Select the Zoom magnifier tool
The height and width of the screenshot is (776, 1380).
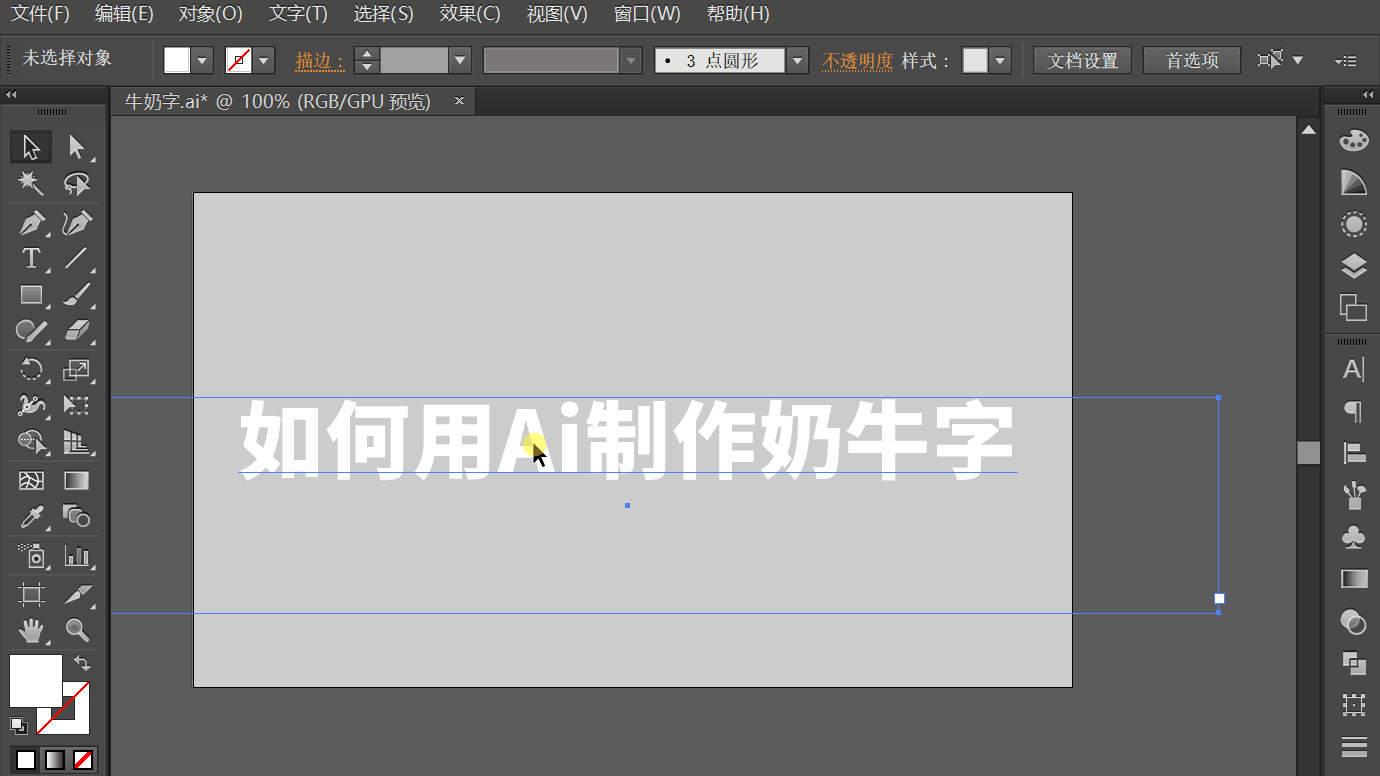coord(76,630)
